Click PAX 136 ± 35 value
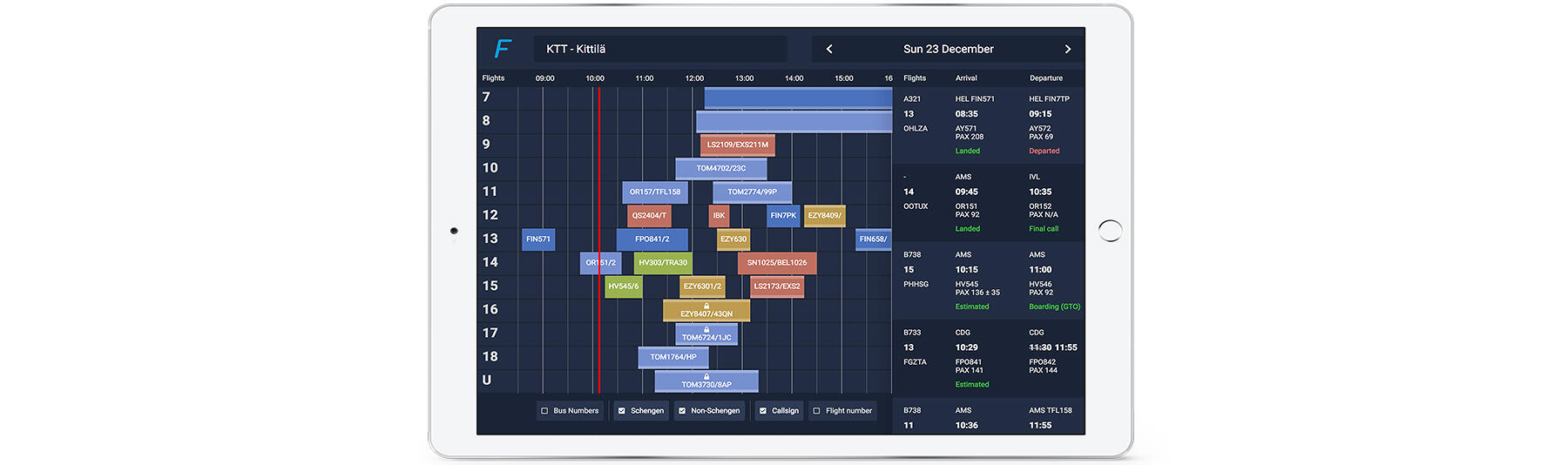This screenshot has width=1568, height=465. coord(977,293)
